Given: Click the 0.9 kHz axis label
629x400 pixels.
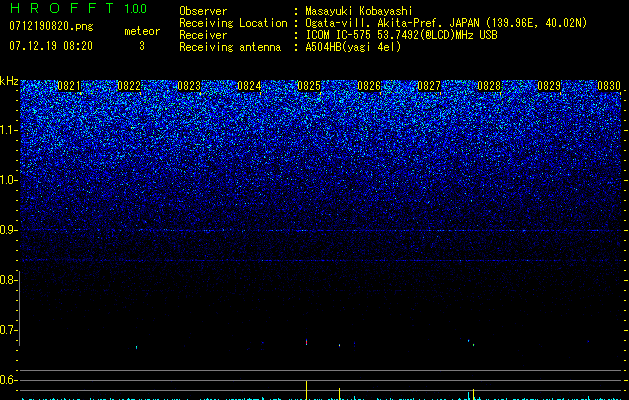Looking at the screenshot, I should pyautogui.click(x=8, y=230).
